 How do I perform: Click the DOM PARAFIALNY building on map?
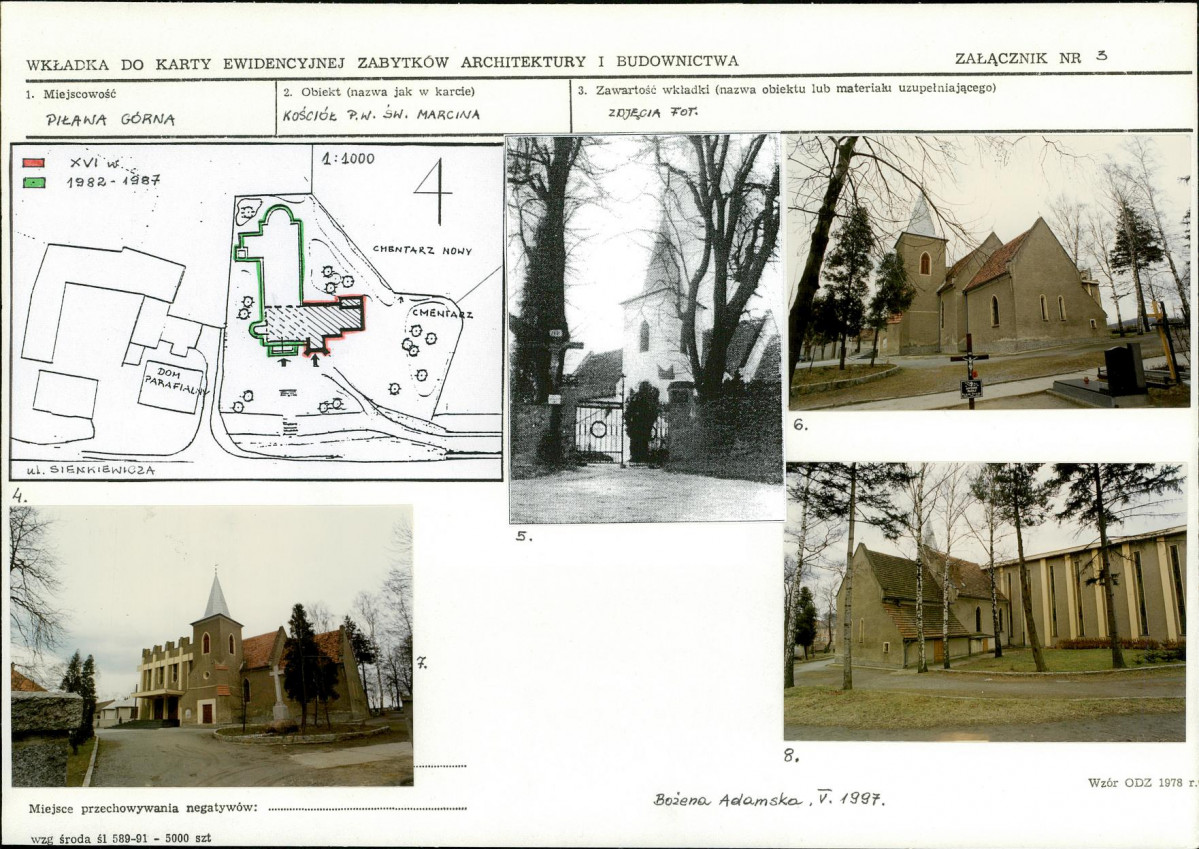pos(172,385)
